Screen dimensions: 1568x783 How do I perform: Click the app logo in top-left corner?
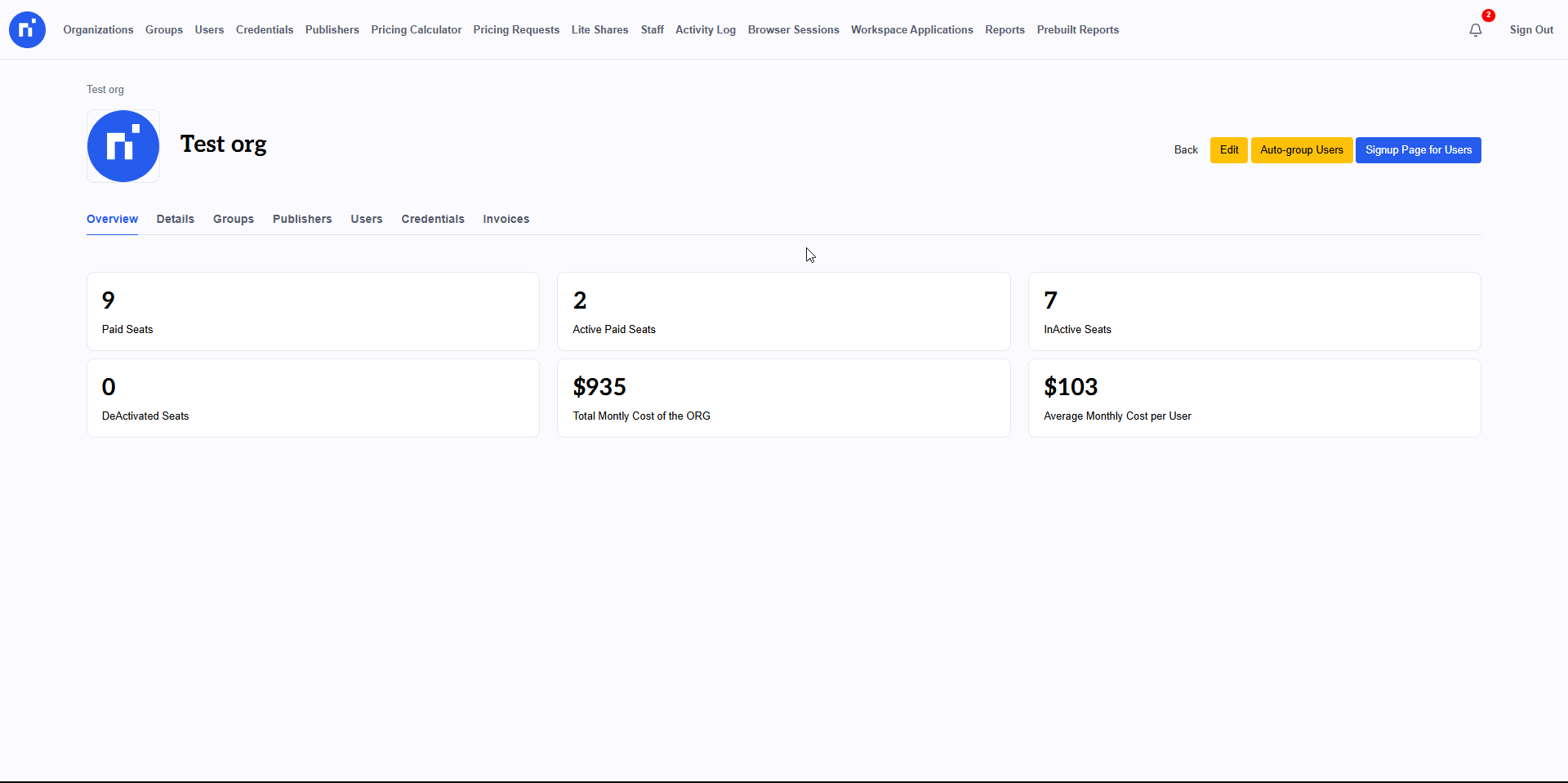27,29
